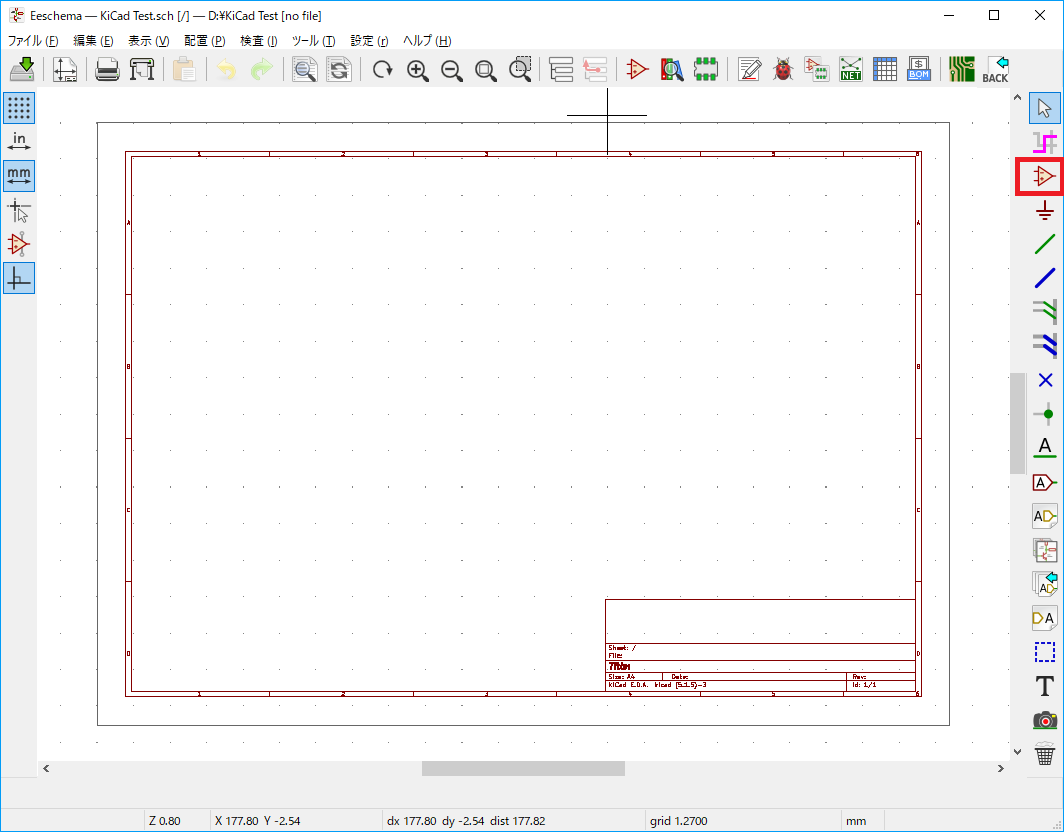This screenshot has width=1064, height=832.
Task: Open the footprint editor
Action: (706, 69)
